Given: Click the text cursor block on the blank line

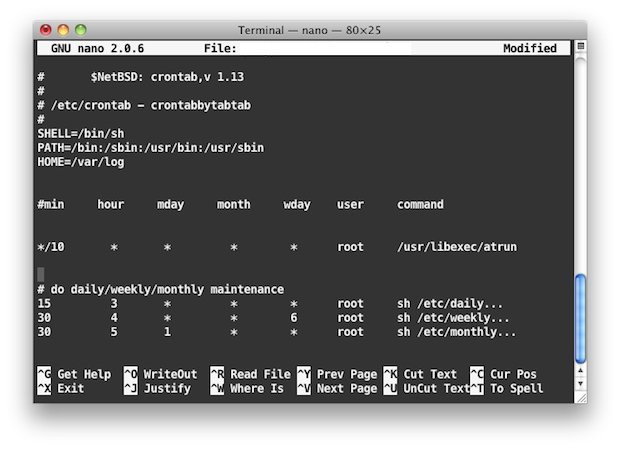Looking at the screenshot, I should [41, 274].
